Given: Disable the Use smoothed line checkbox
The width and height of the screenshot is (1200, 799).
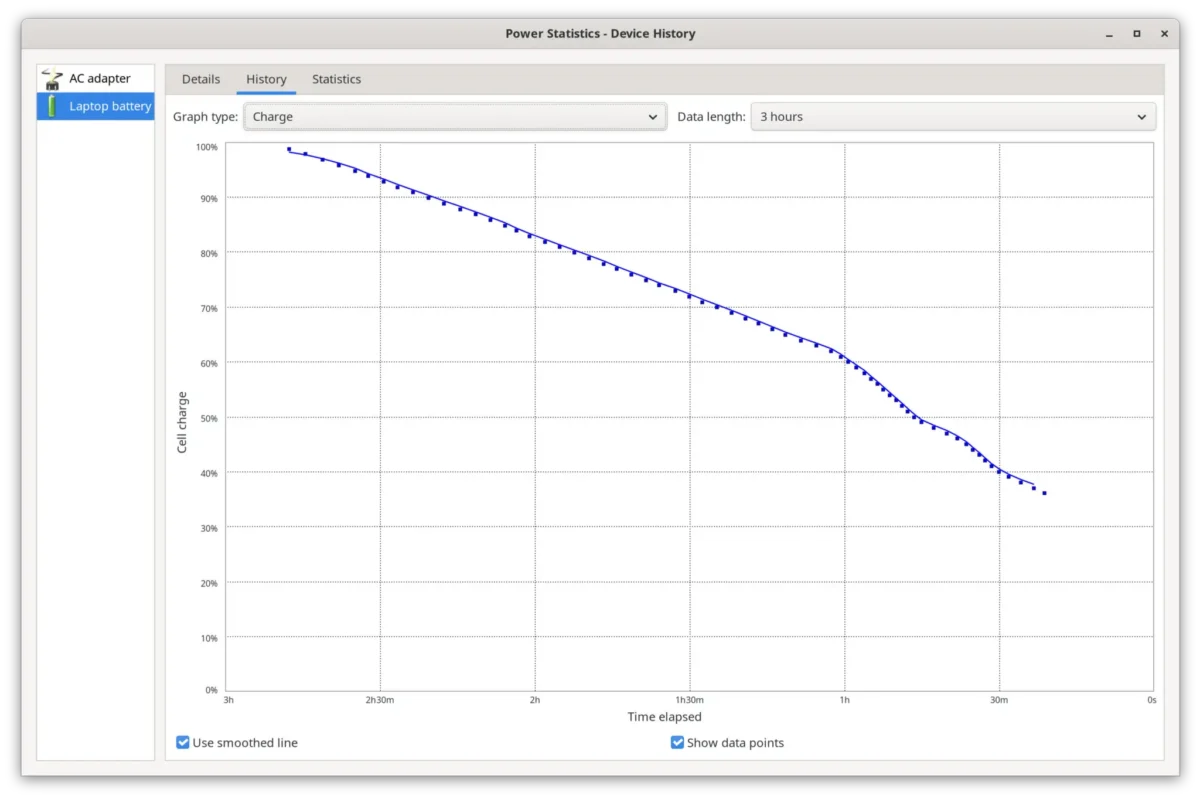Looking at the screenshot, I should (x=183, y=743).
